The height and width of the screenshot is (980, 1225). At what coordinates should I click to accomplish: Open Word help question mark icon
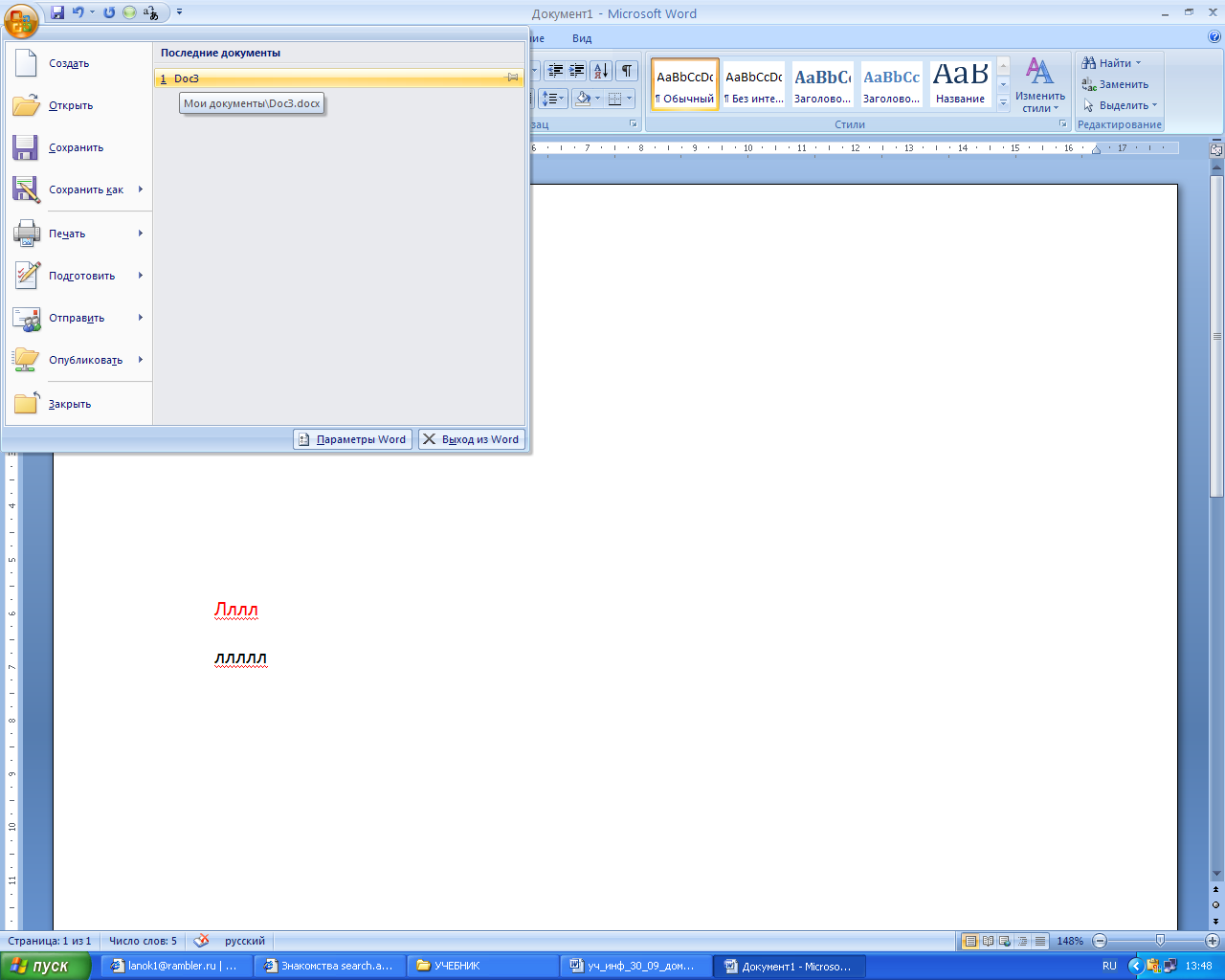point(1214,37)
